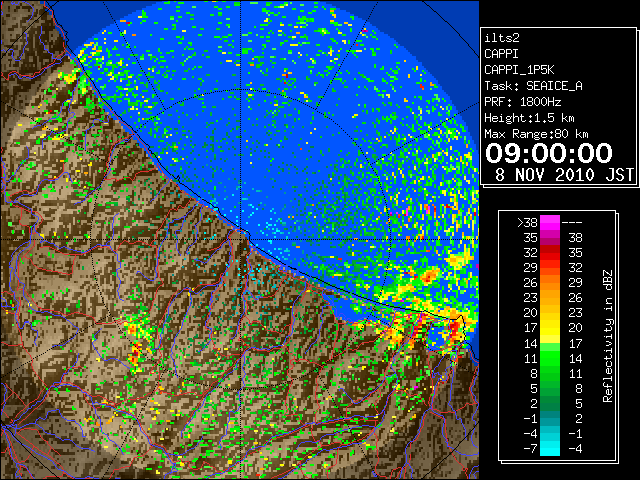Click the cyan -7 dBZ legend swatch

(x=550, y=448)
